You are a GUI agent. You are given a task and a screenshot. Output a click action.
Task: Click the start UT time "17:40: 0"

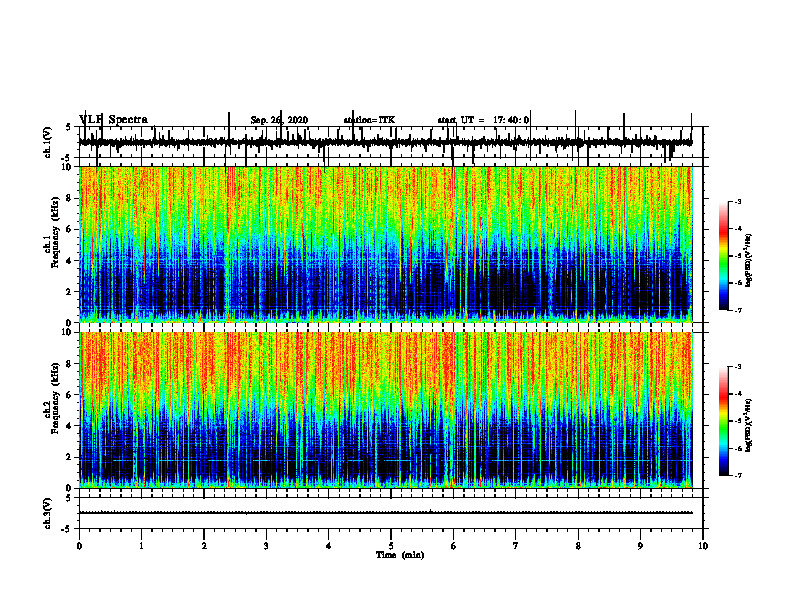pos(511,120)
